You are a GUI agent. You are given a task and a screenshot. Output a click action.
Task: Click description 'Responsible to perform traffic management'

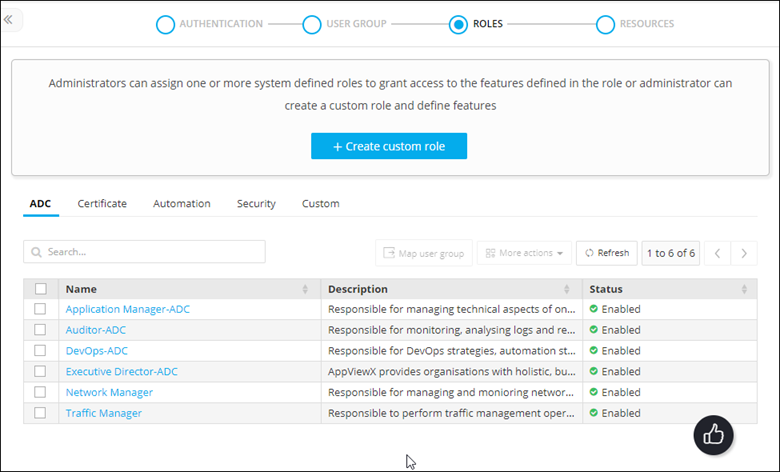point(451,413)
